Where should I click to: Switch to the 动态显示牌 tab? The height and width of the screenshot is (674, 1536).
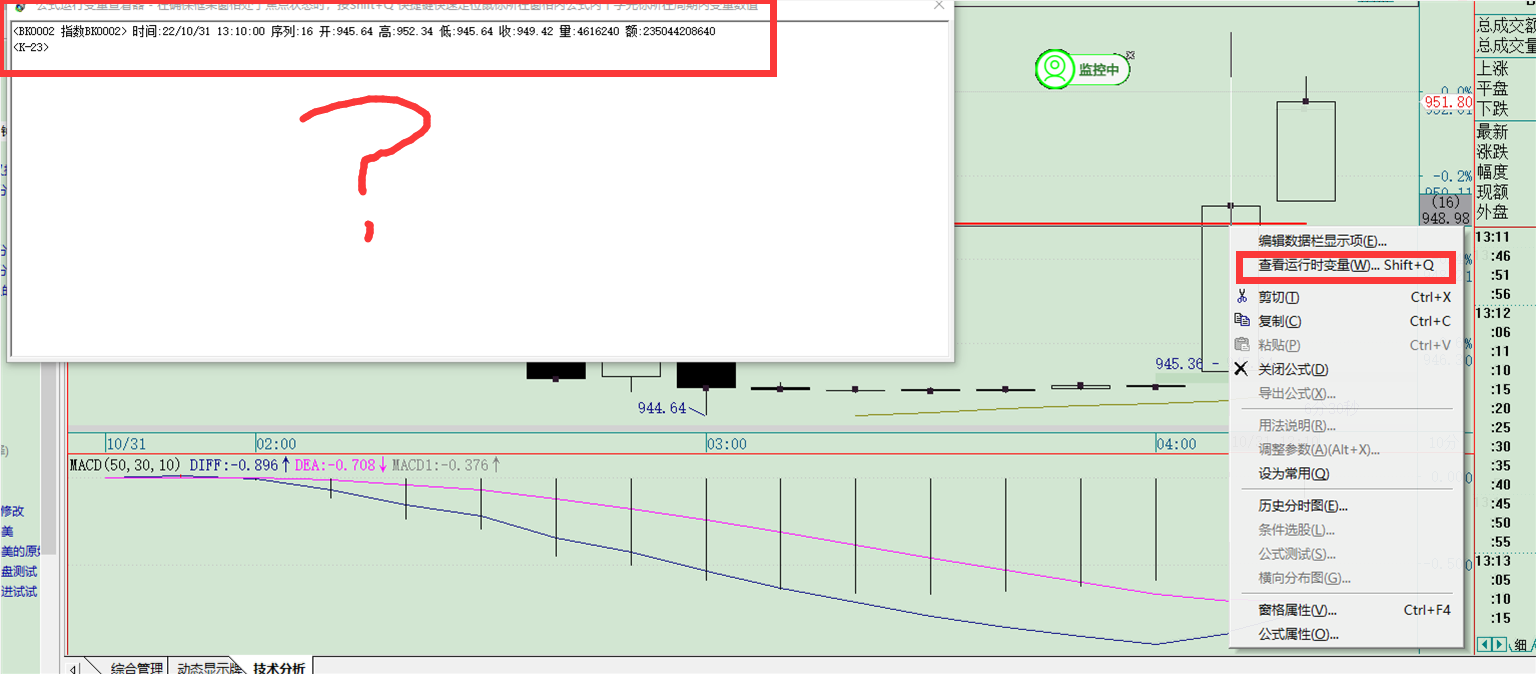click(208, 667)
